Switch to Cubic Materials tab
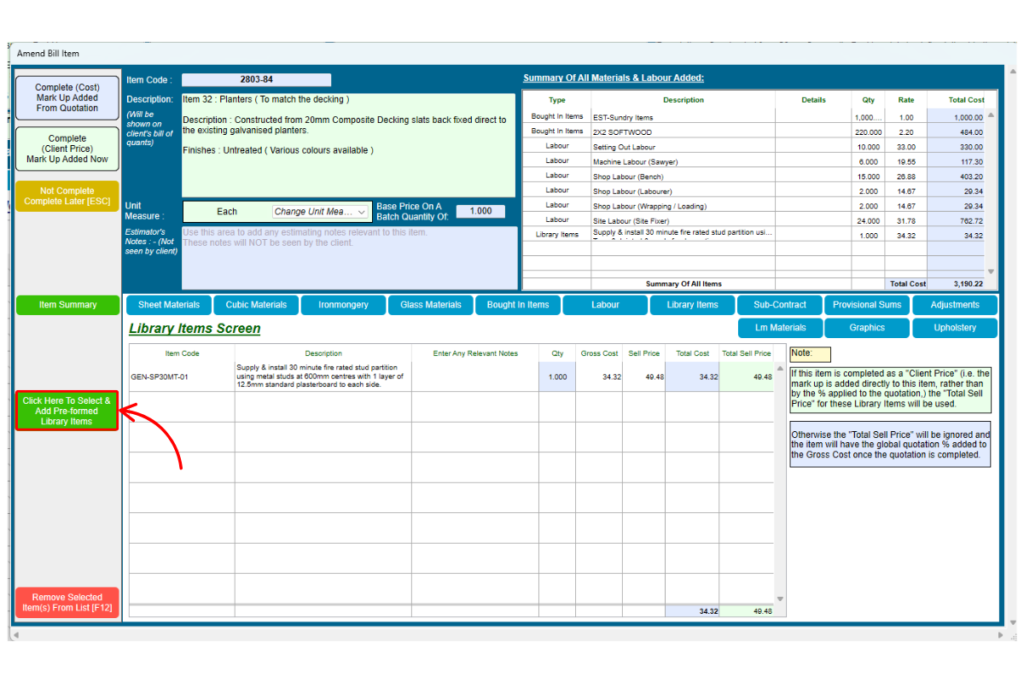The image size is (1024, 683). (x=256, y=305)
